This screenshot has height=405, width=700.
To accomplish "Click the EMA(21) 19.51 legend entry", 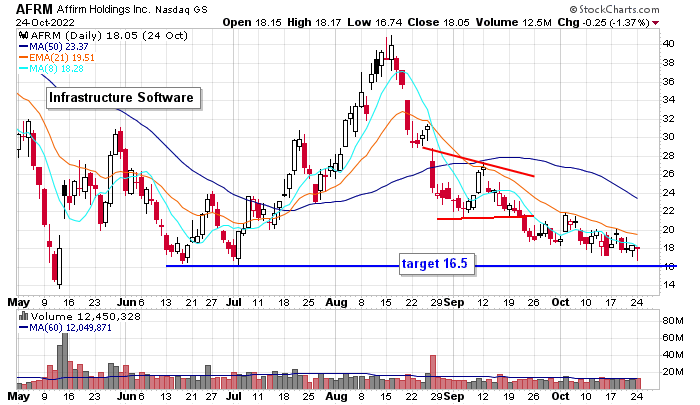I will click(x=57, y=58).
